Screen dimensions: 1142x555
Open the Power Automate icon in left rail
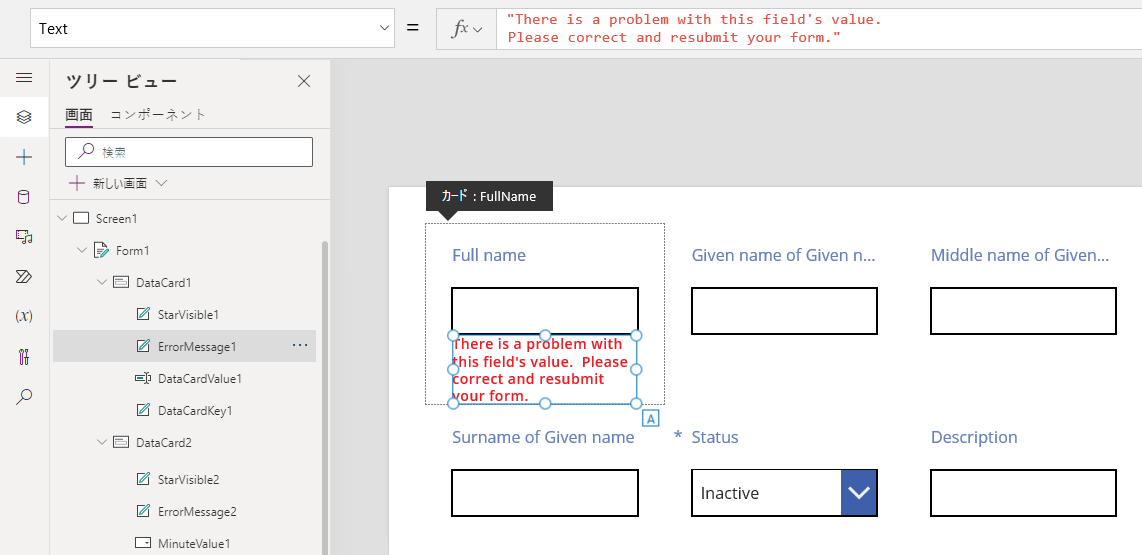tap(24, 276)
